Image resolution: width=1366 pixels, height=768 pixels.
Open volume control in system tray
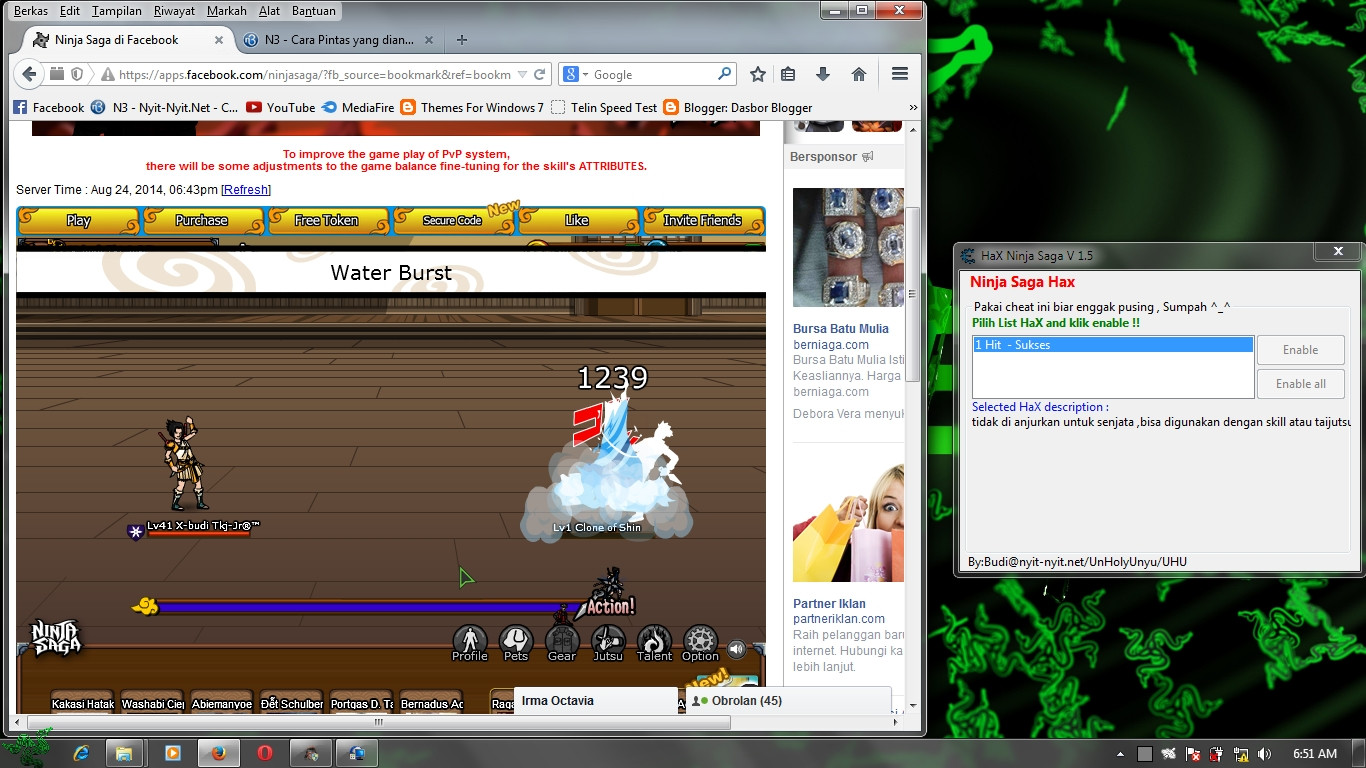click(x=1265, y=753)
